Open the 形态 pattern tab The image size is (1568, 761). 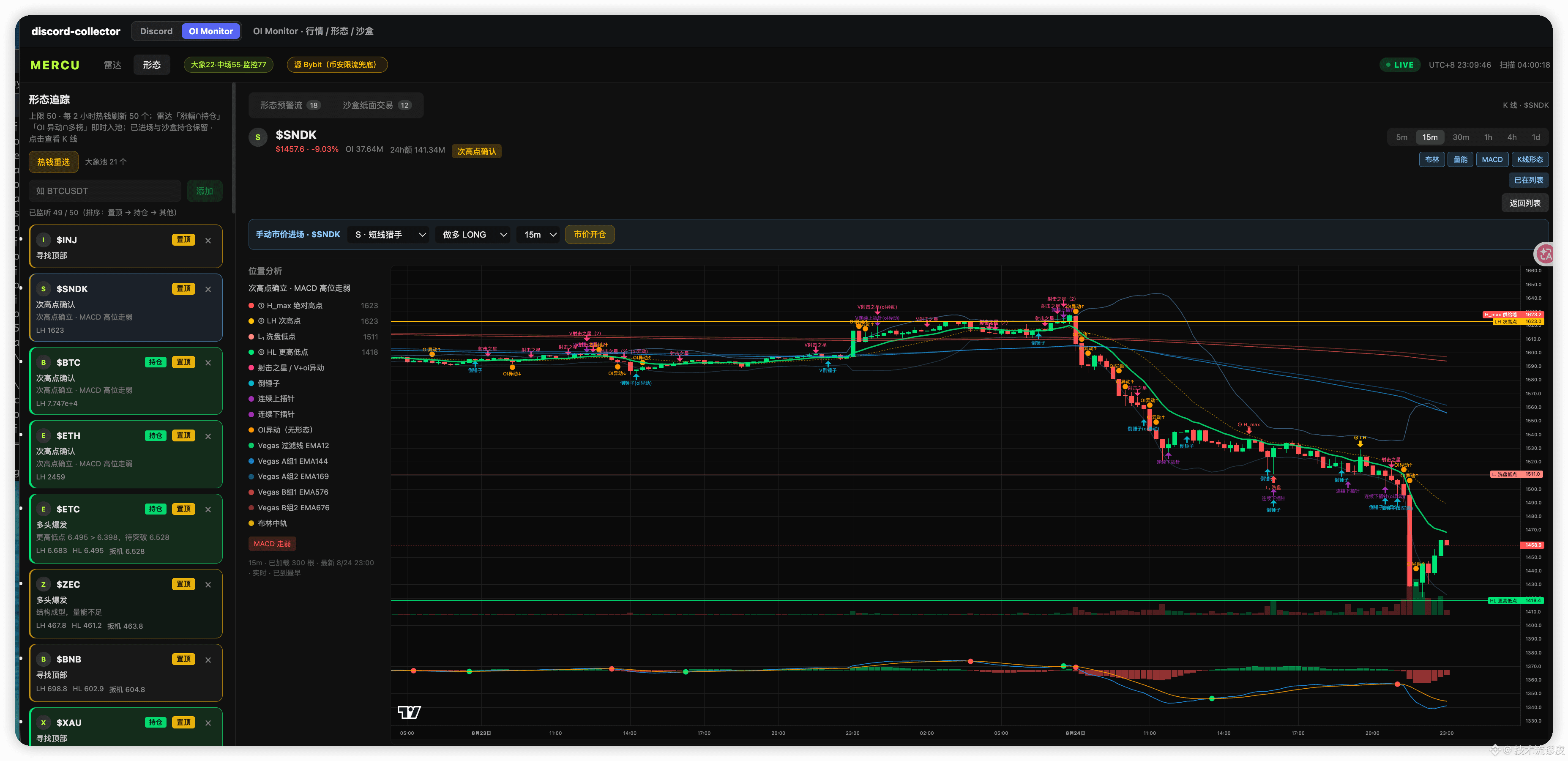pyautogui.click(x=152, y=65)
